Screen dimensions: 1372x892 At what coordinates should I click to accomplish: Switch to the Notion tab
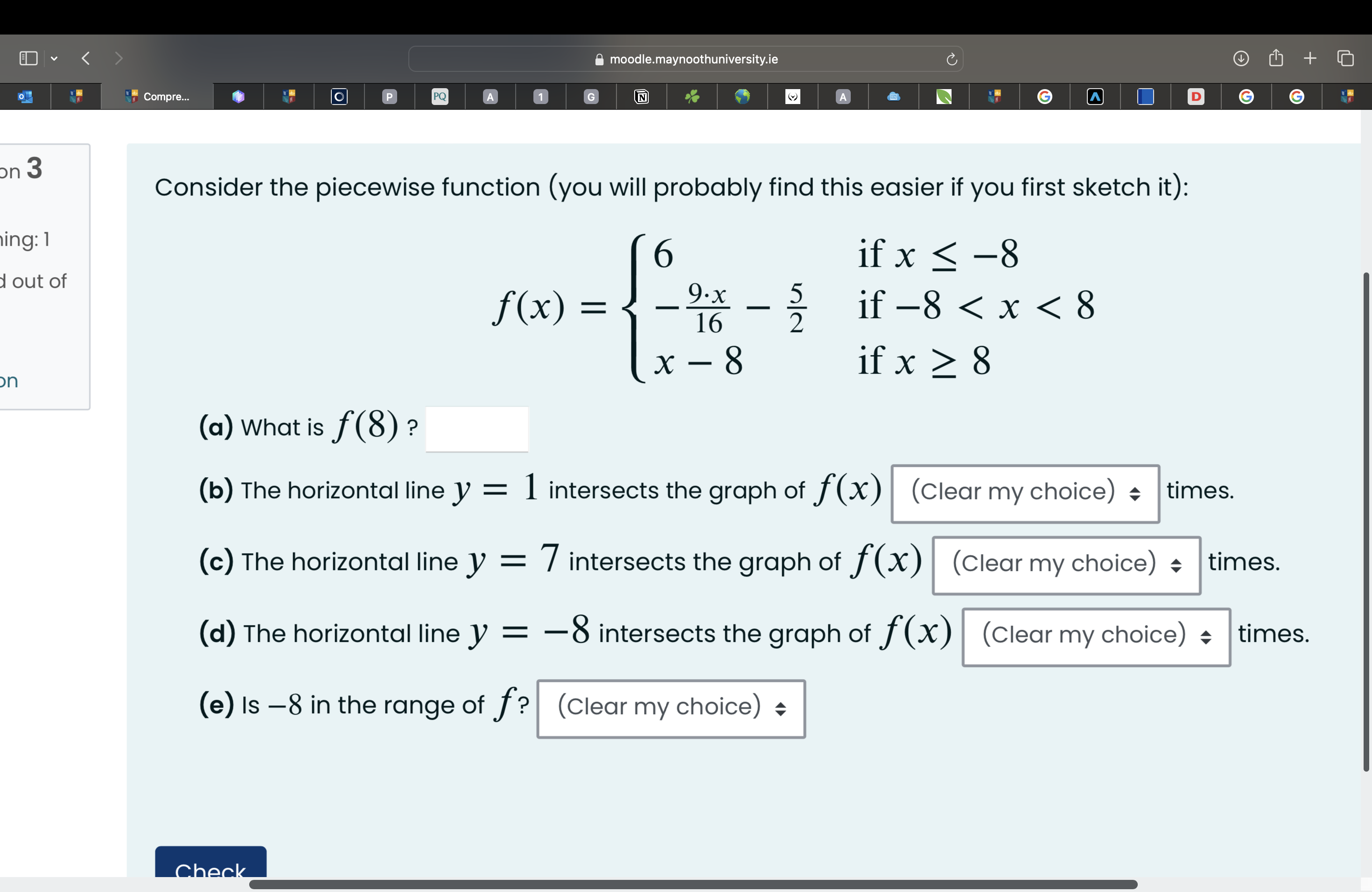[641, 96]
